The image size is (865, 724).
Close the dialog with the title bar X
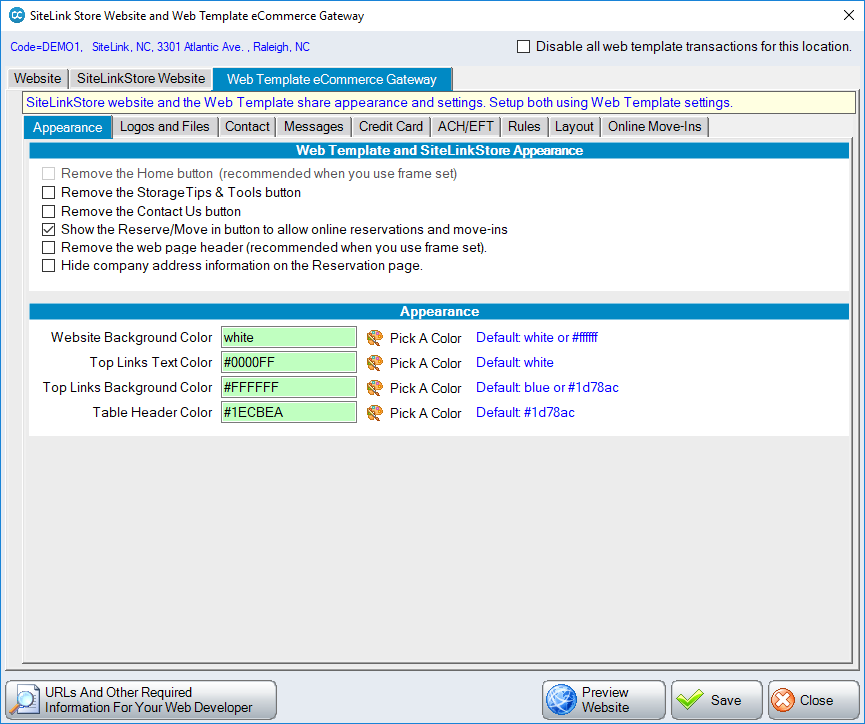(849, 15)
